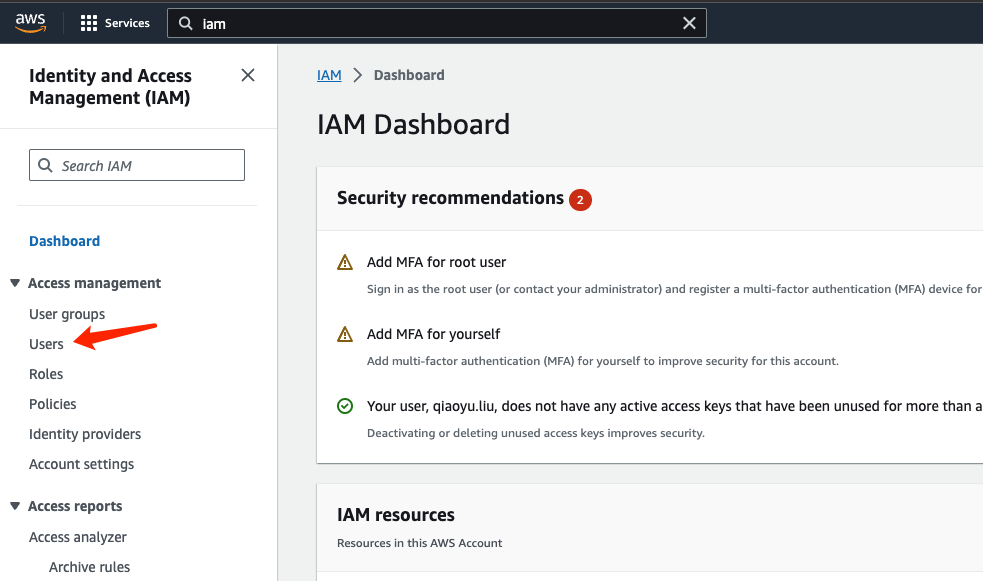This screenshot has width=983, height=581.
Task: Collapse the Access management section
Action: (15, 283)
